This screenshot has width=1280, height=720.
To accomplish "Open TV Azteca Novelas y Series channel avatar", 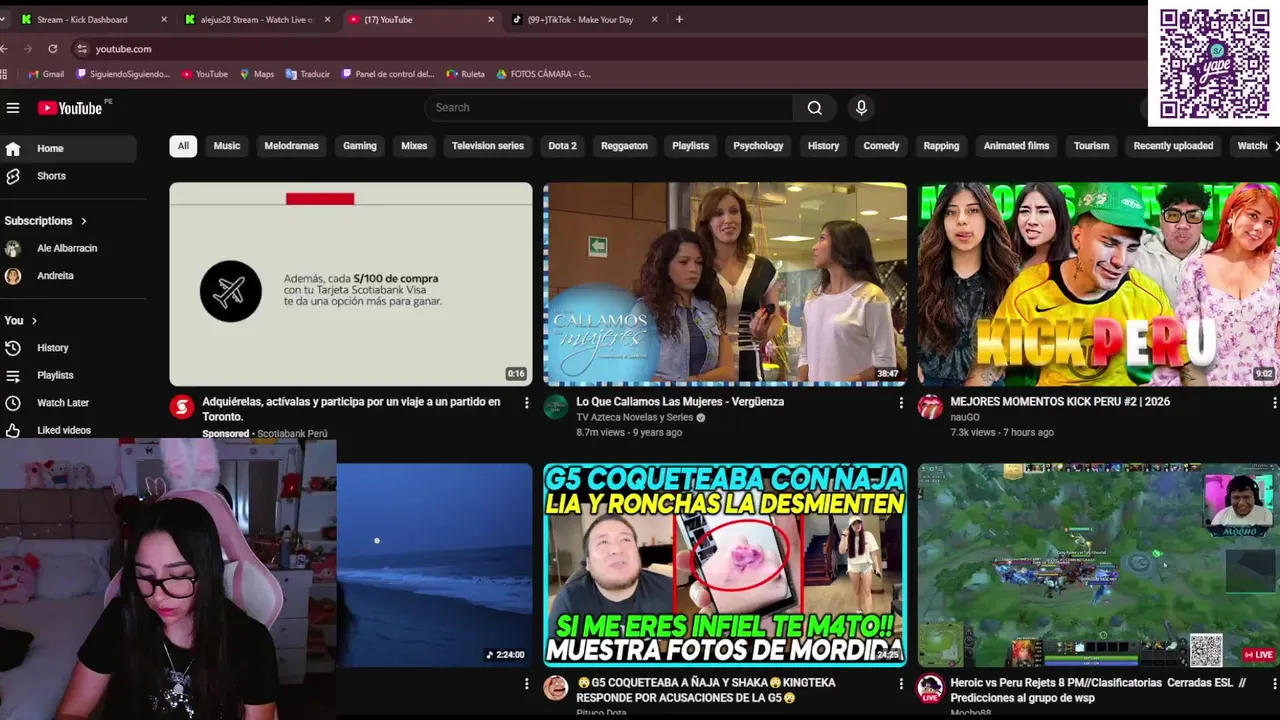I will click(556, 407).
